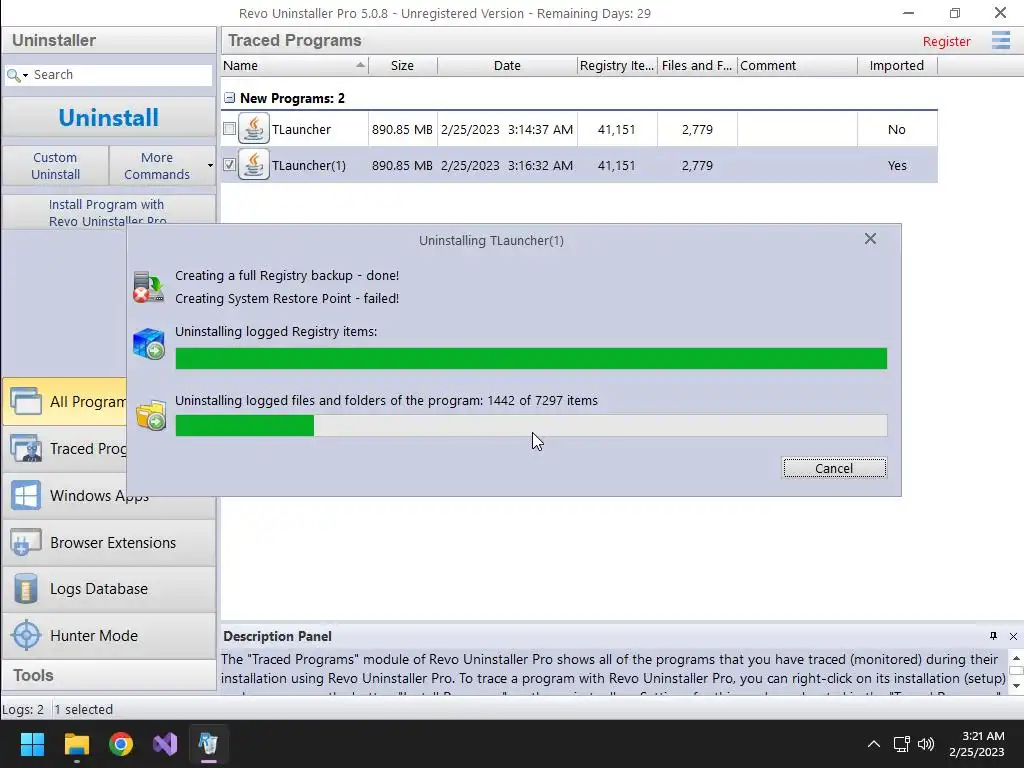1024x768 pixels.
Task: Open the More Commands dropdown
Action: (162, 166)
